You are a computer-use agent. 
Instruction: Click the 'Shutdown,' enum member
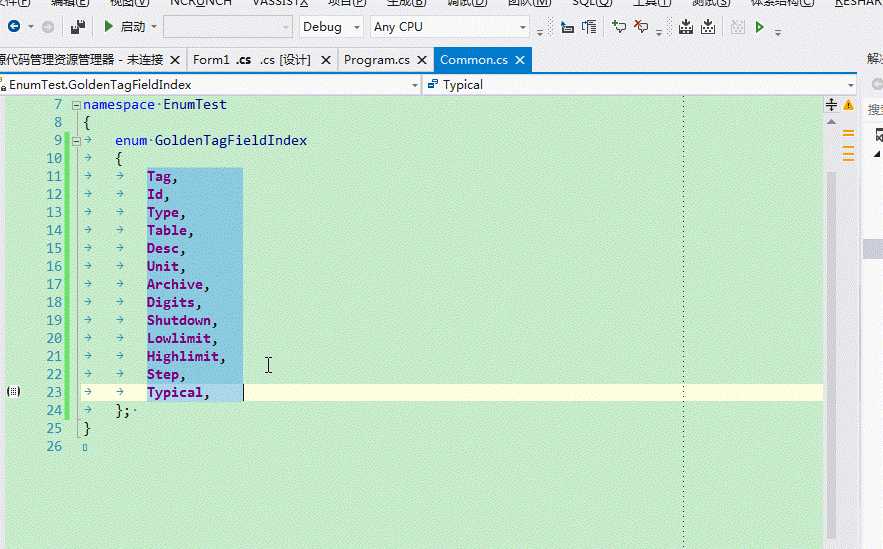(x=182, y=321)
